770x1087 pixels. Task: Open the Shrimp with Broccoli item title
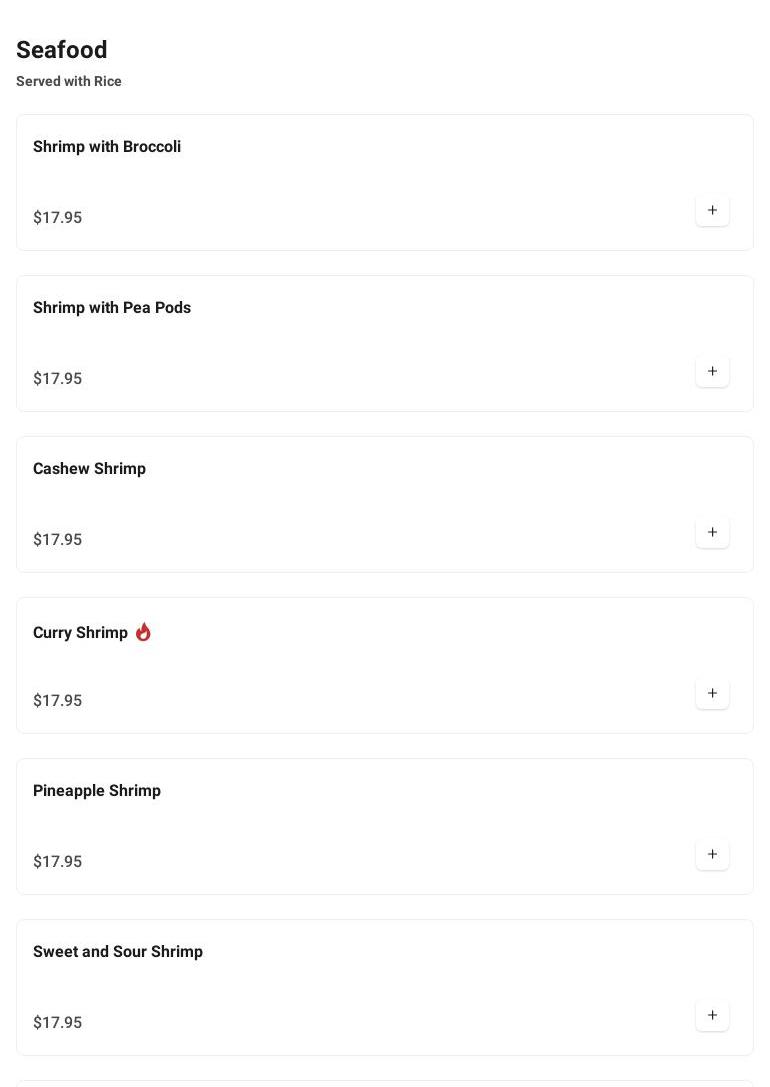[107, 147]
